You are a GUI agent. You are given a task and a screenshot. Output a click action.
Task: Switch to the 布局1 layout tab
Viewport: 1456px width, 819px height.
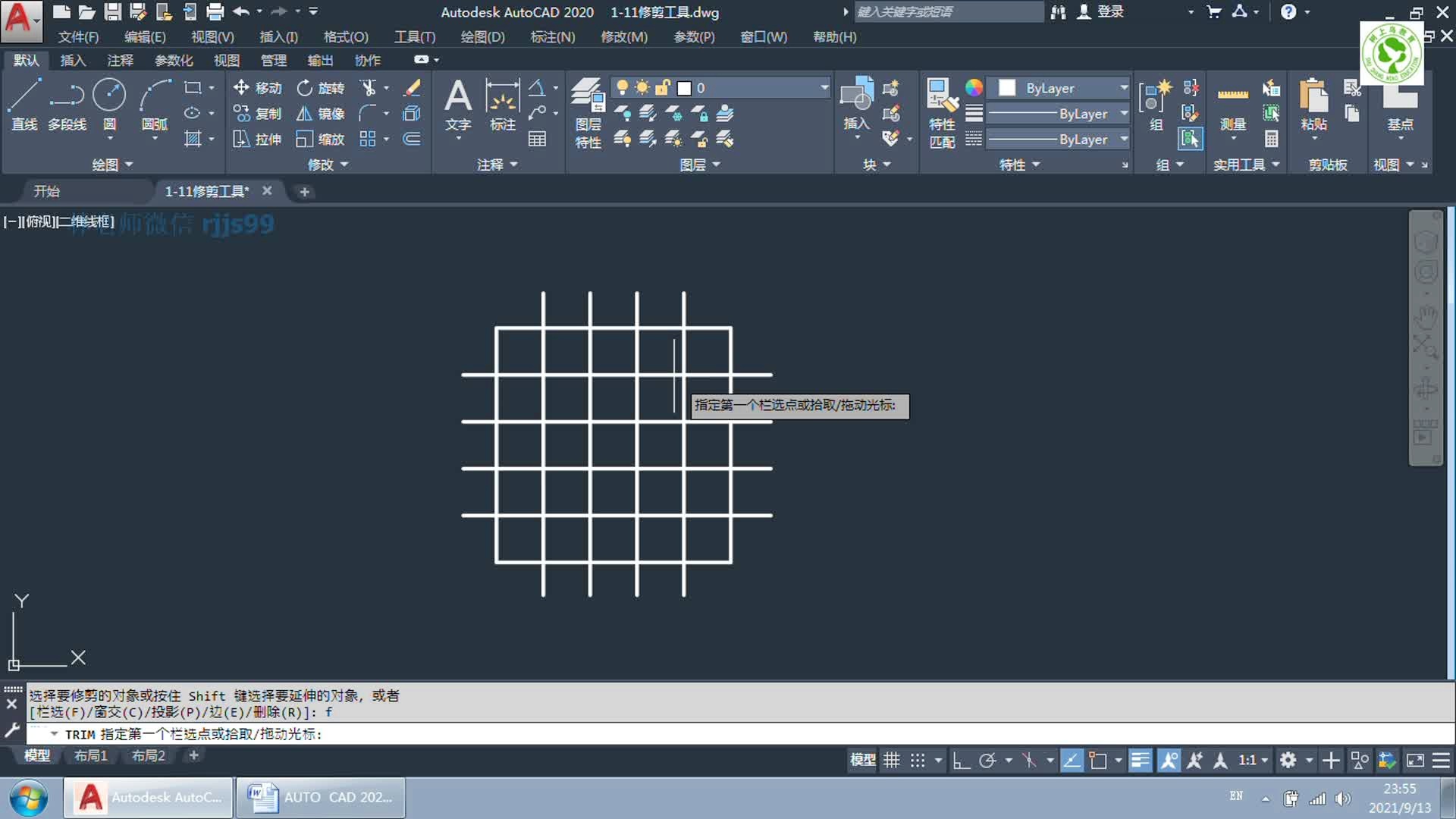(91, 755)
